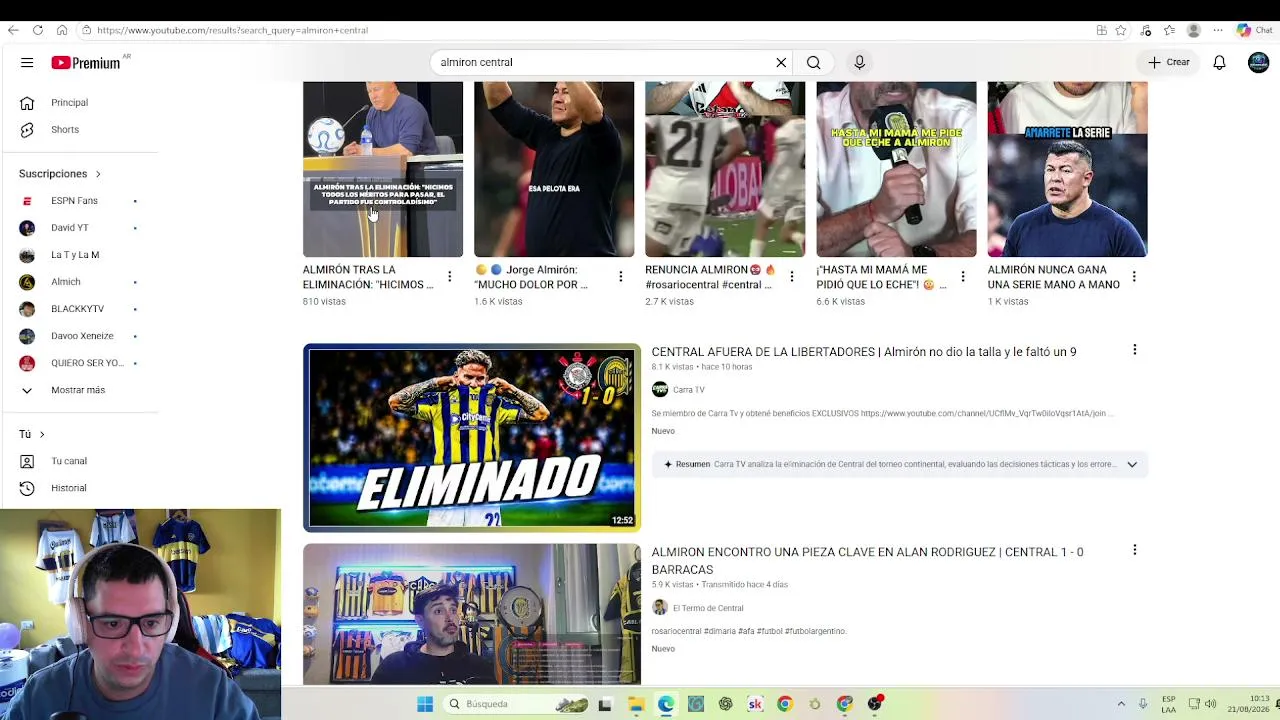Open the browser profile icon
Screen dimensions: 1280x720
(x=1193, y=30)
